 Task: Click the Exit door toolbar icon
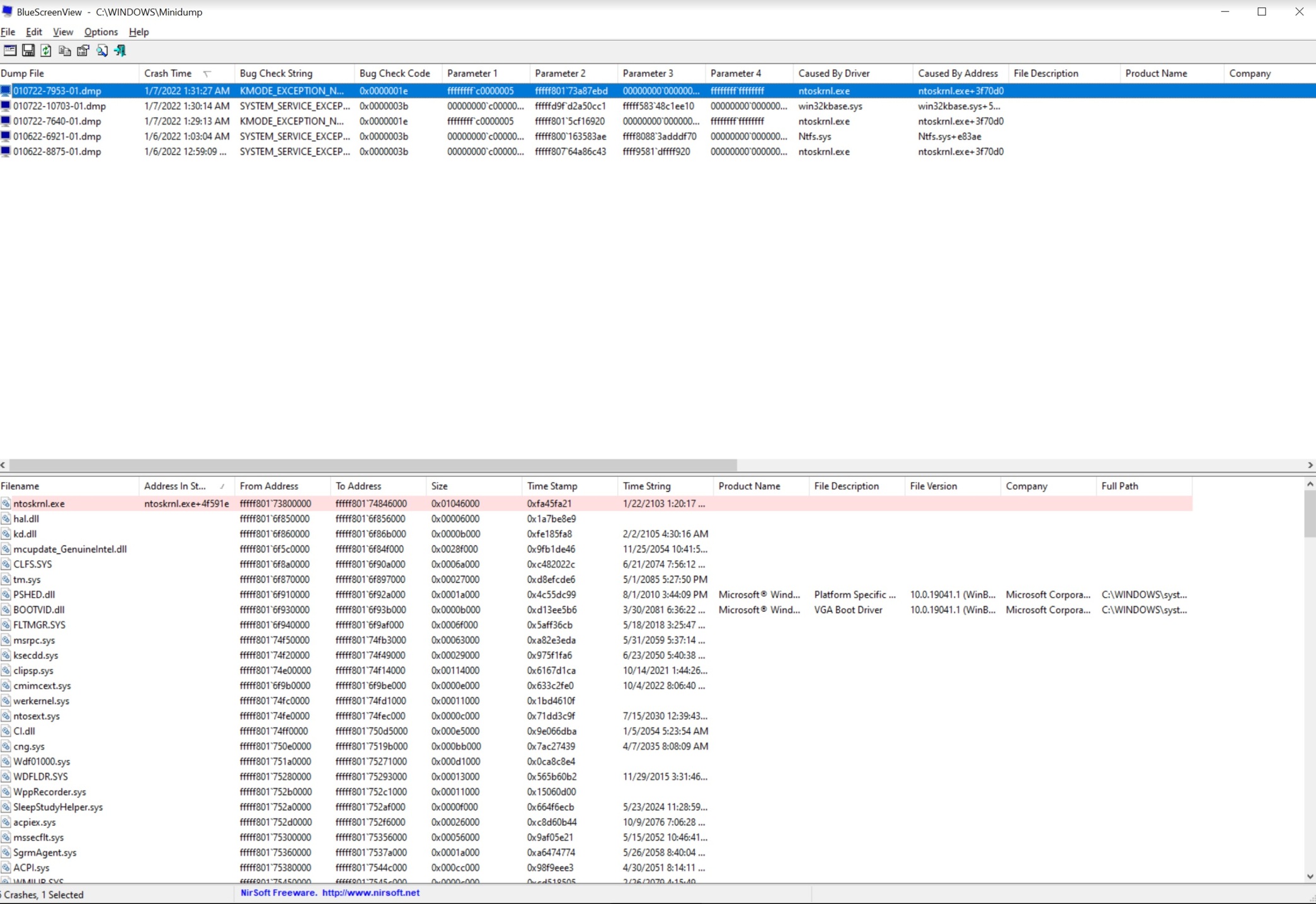click(120, 50)
